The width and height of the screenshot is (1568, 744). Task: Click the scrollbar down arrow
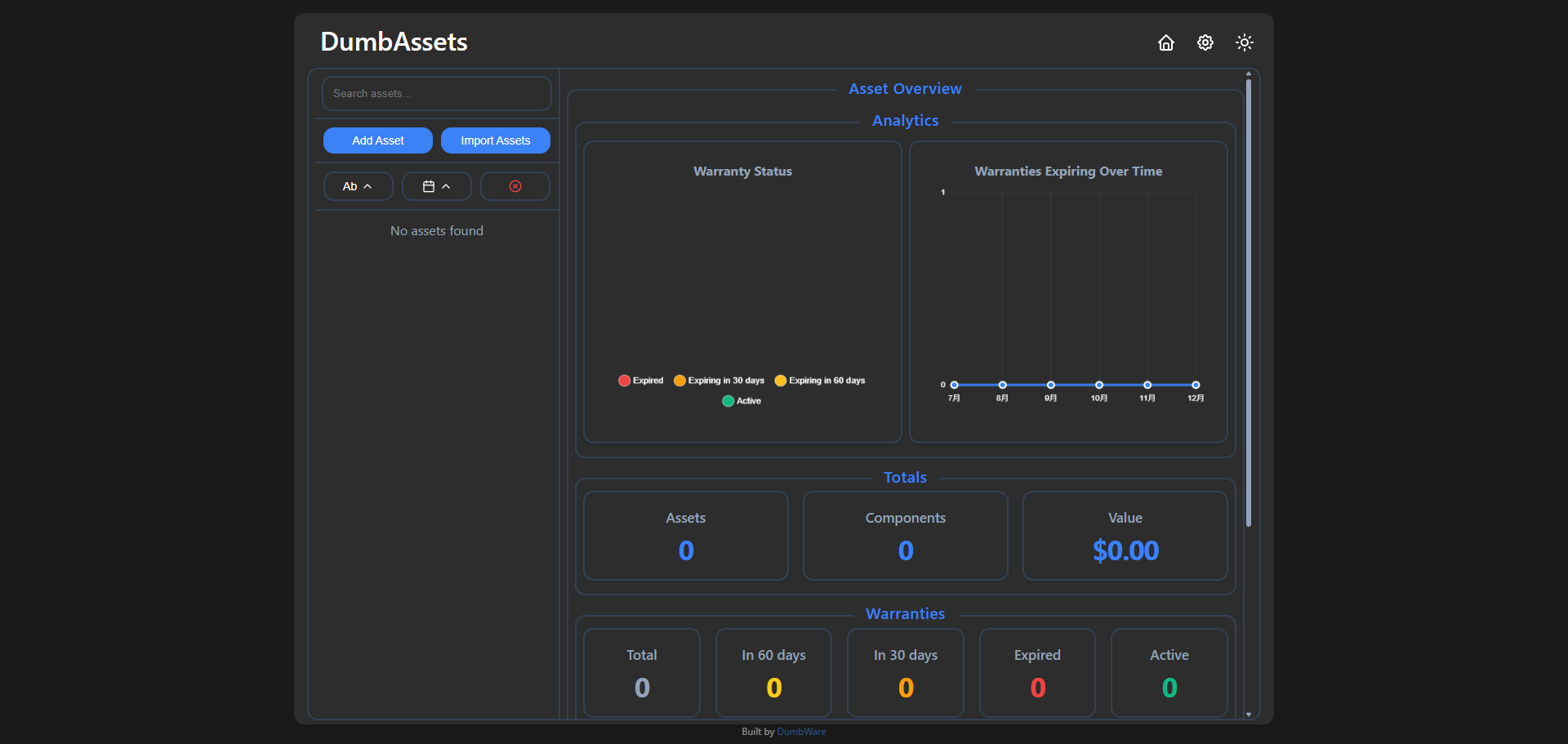[x=1249, y=715]
